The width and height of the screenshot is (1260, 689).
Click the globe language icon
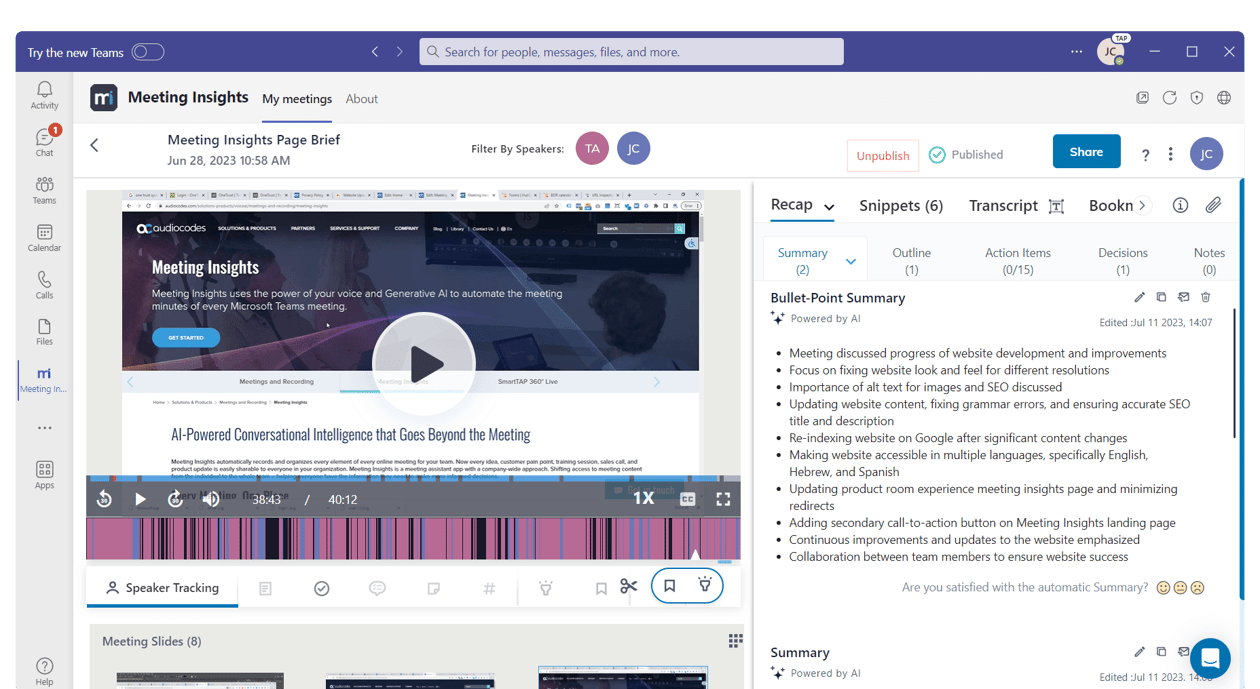tap(1224, 98)
